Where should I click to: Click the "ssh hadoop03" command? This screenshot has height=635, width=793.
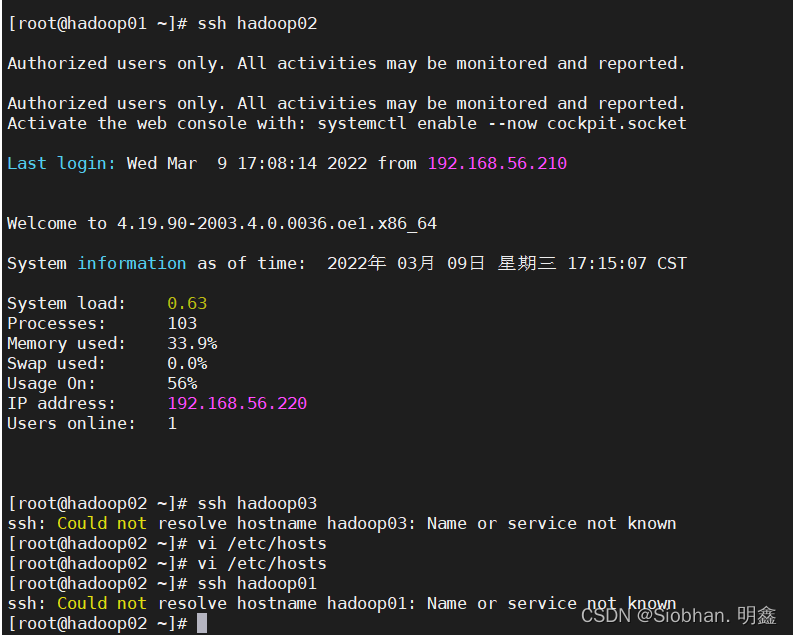click(257, 503)
